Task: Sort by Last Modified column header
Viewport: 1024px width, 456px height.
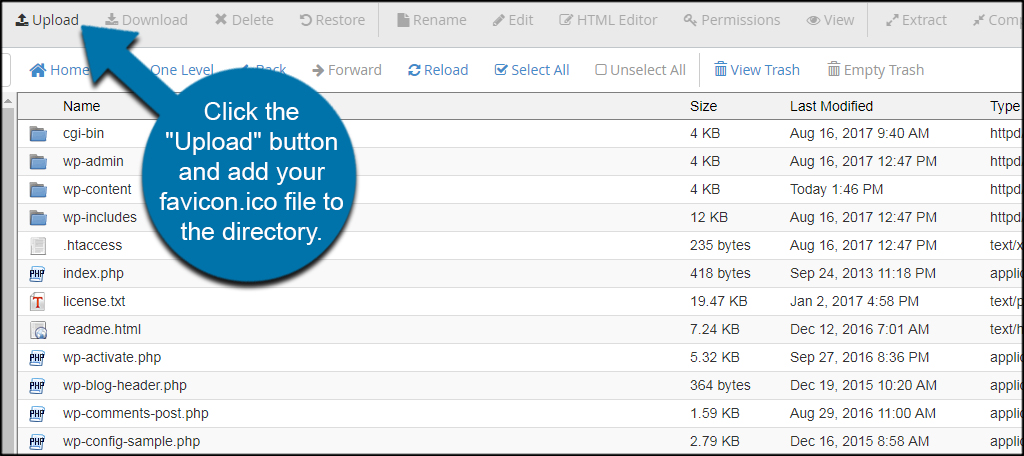Action: click(x=831, y=106)
